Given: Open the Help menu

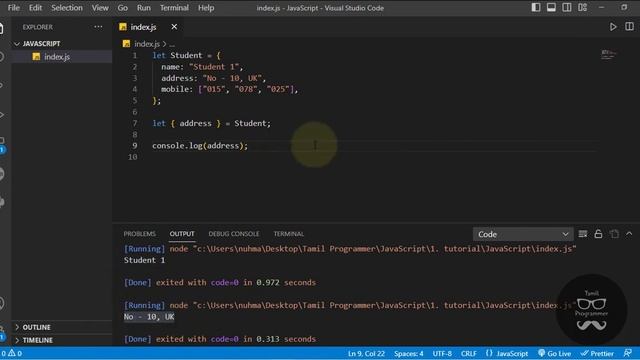Looking at the screenshot, I should (206, 8).
